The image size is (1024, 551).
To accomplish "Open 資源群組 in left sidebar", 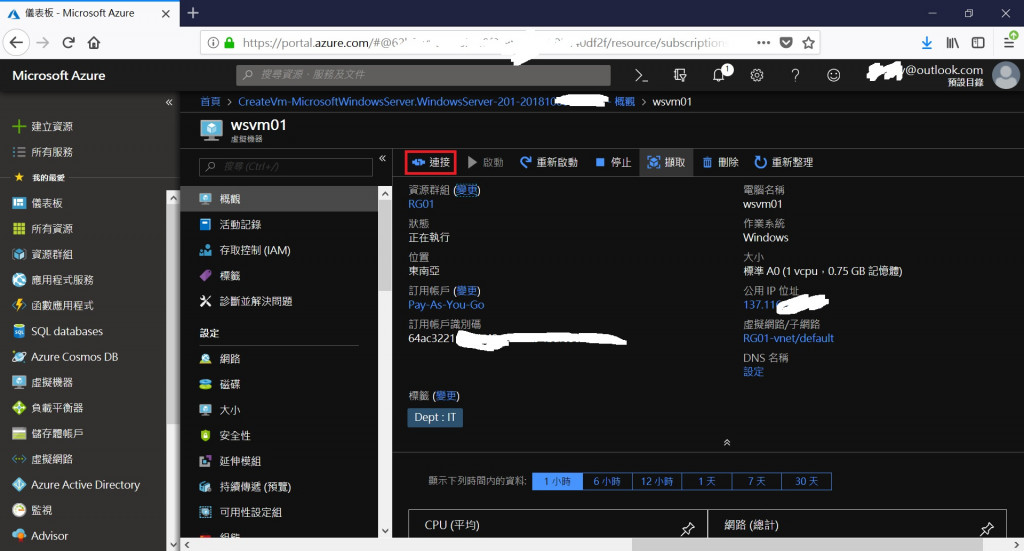I will pyautogui.click(x=43, y=254).
